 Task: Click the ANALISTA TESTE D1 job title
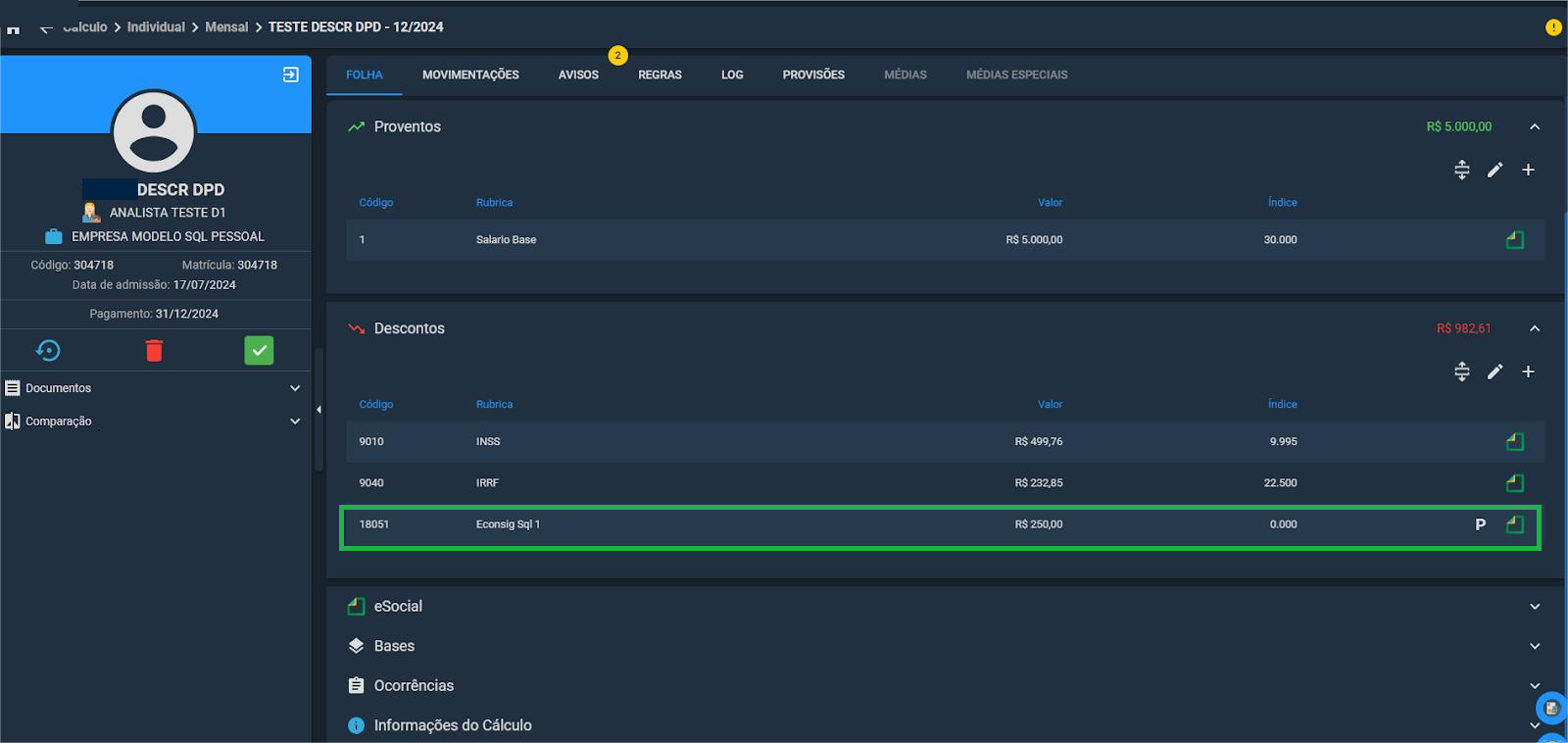tap(168, 213)
